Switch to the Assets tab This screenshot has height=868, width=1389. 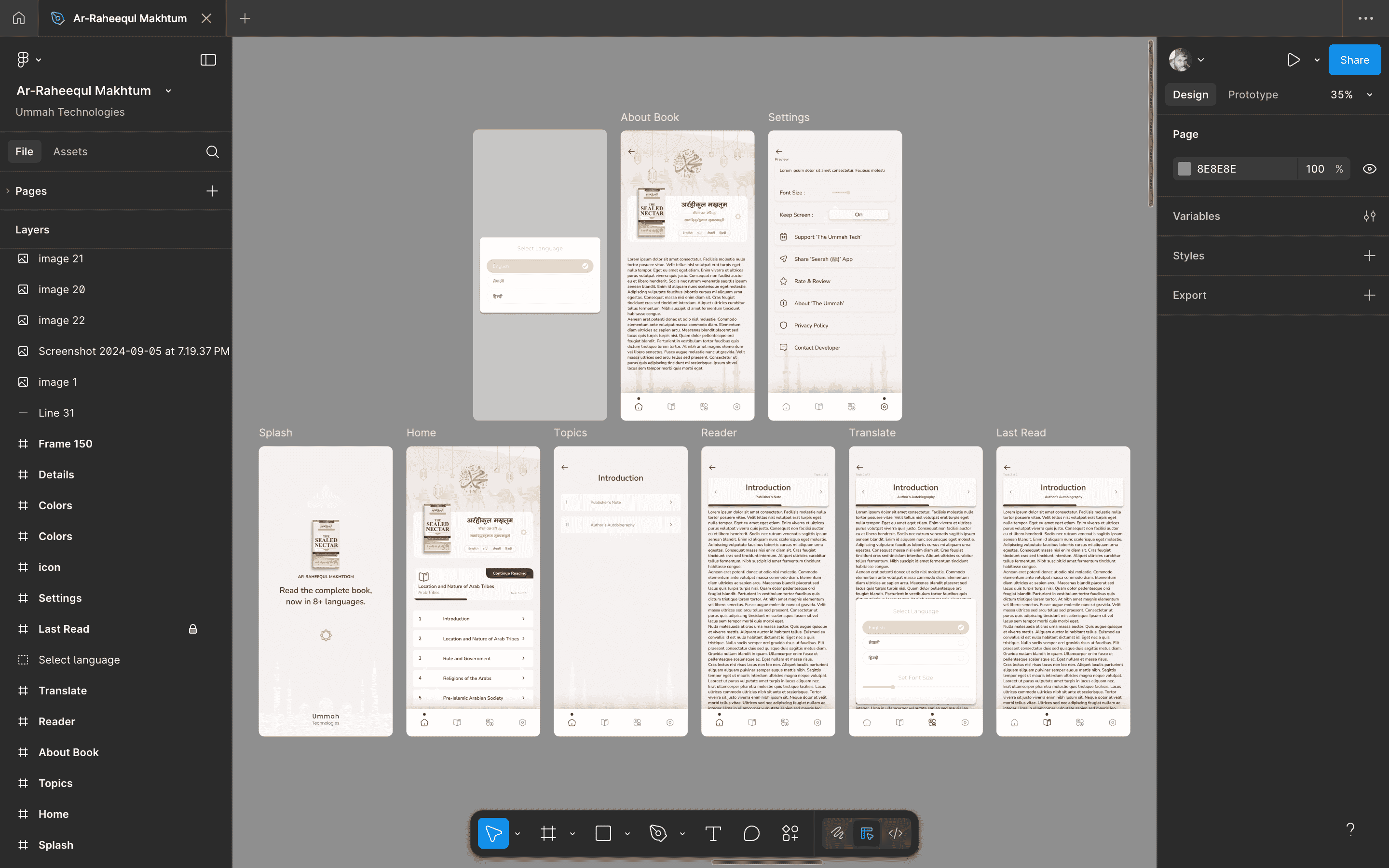[x=70, y=151]
